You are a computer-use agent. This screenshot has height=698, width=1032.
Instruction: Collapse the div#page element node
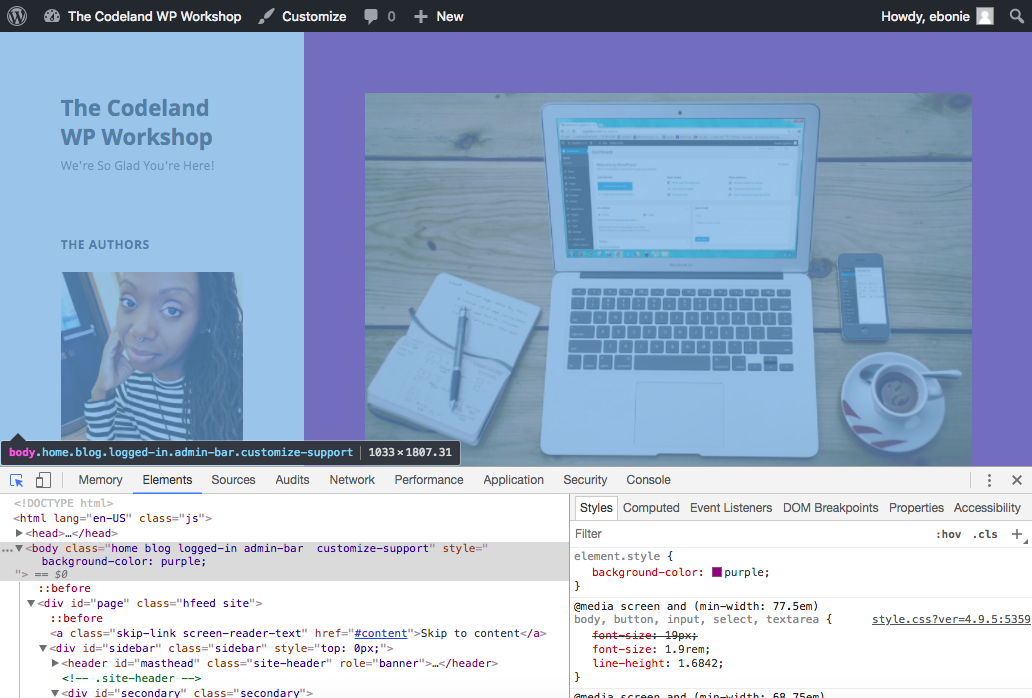click(x=31, y=603)
